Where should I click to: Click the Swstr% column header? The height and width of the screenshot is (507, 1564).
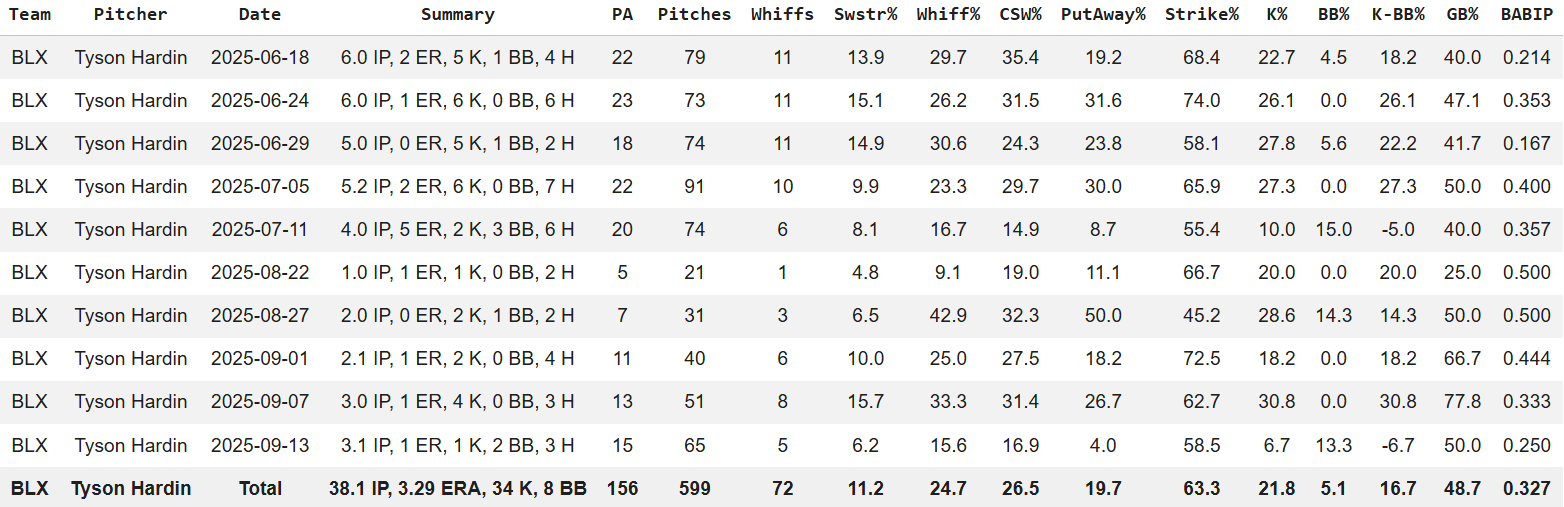pyautogui.click(x=865, y=15)
